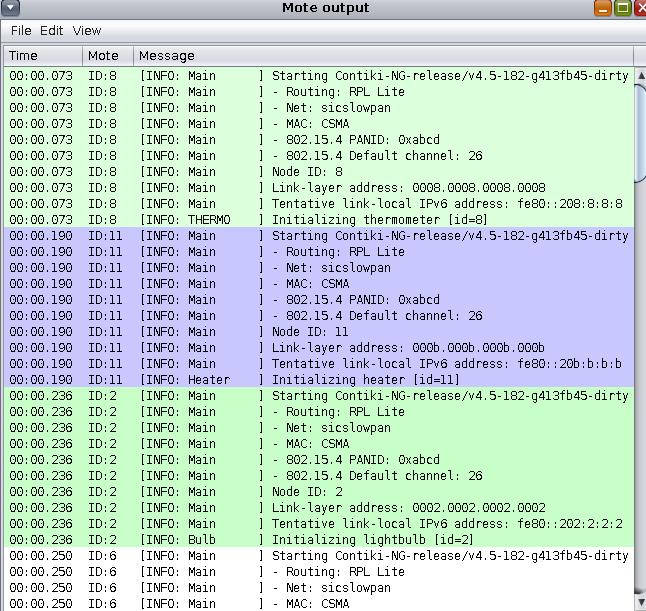Select ID:11 'Routing: RPL Lite' row
The width and height of the screenshot is (646, 611).
click(318, 251)
